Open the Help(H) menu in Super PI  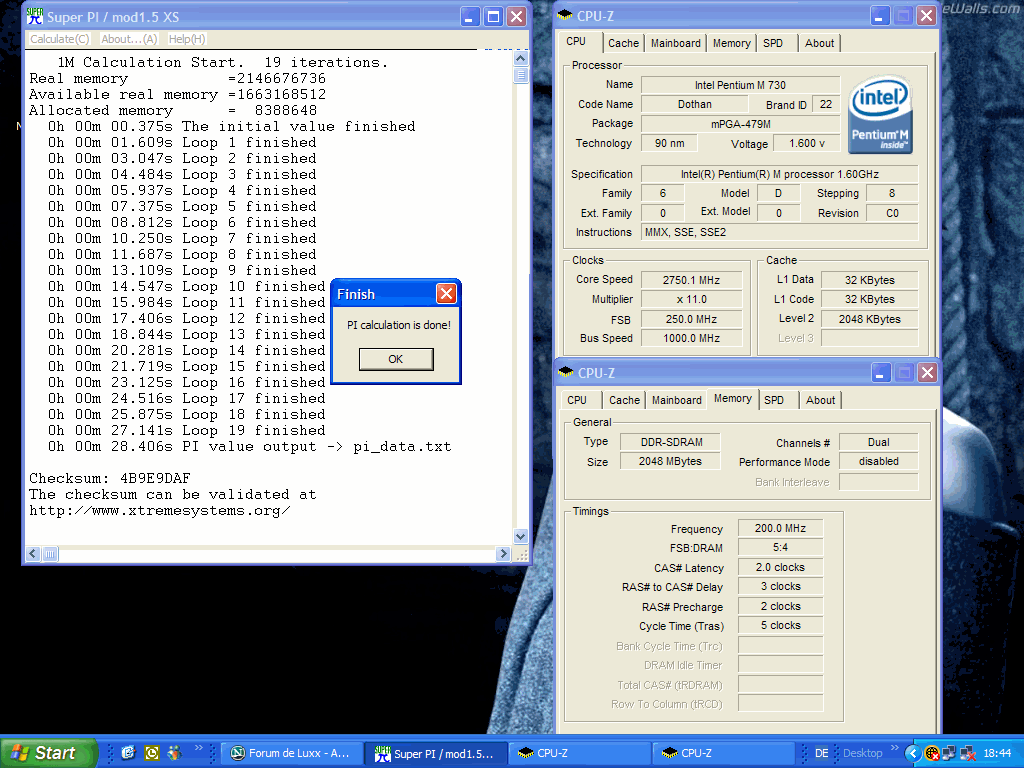coord(187,39)
